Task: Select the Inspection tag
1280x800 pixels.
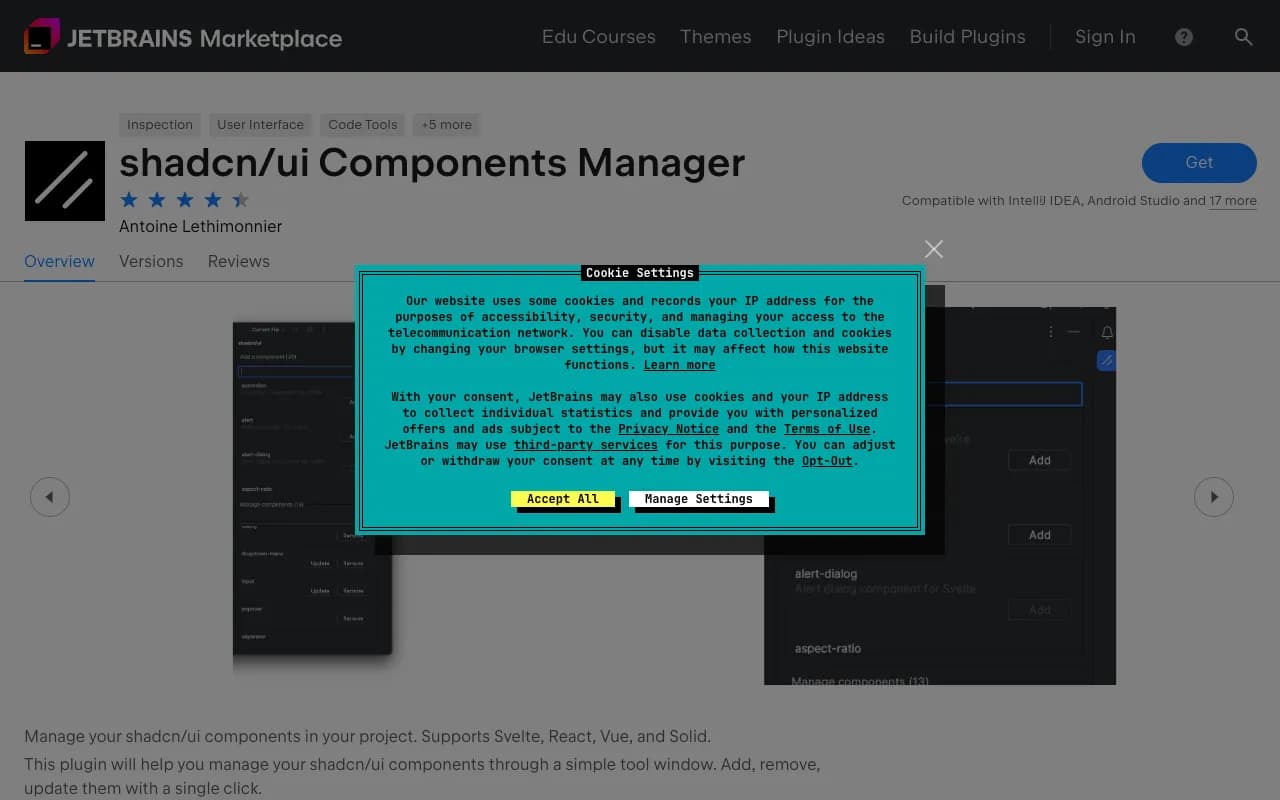Action: (160, 124)
